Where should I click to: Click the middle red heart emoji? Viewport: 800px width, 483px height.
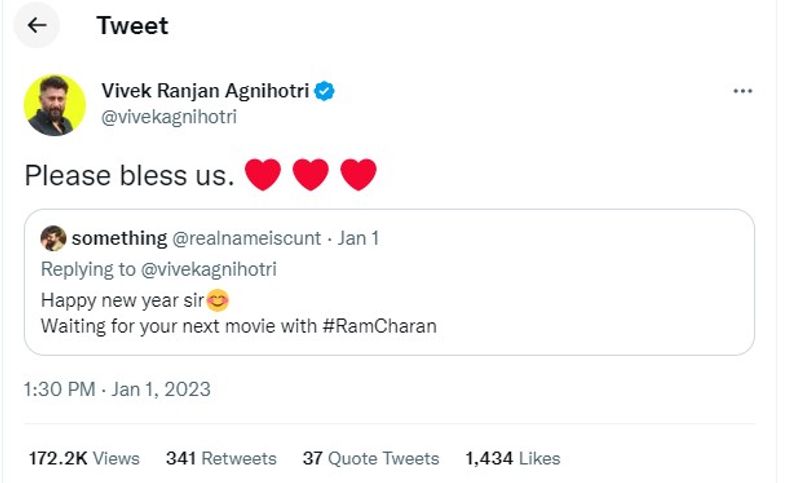pos(311,175)
